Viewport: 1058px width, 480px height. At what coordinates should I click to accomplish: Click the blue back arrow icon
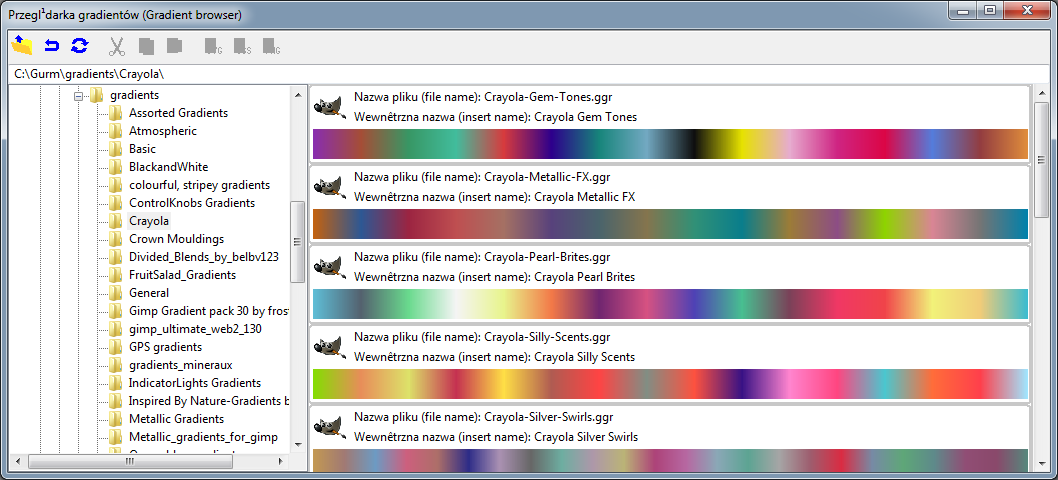(52, 46)
